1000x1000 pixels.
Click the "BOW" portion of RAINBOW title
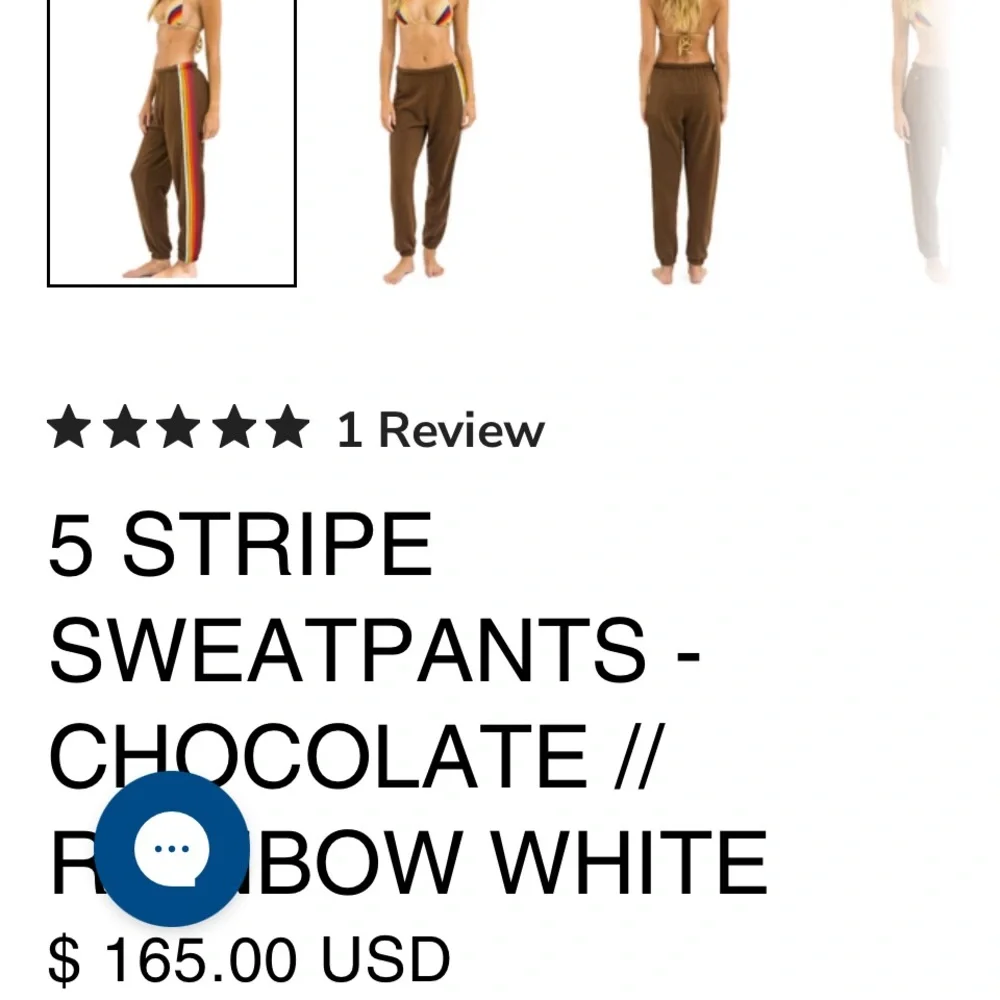tap(364, 863)
